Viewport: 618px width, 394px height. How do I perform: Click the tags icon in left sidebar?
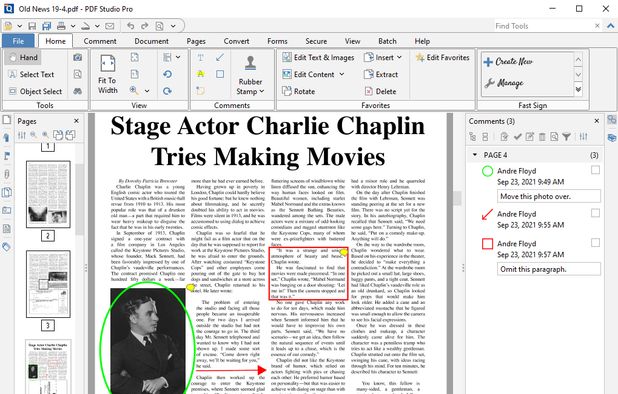[7, 247]
